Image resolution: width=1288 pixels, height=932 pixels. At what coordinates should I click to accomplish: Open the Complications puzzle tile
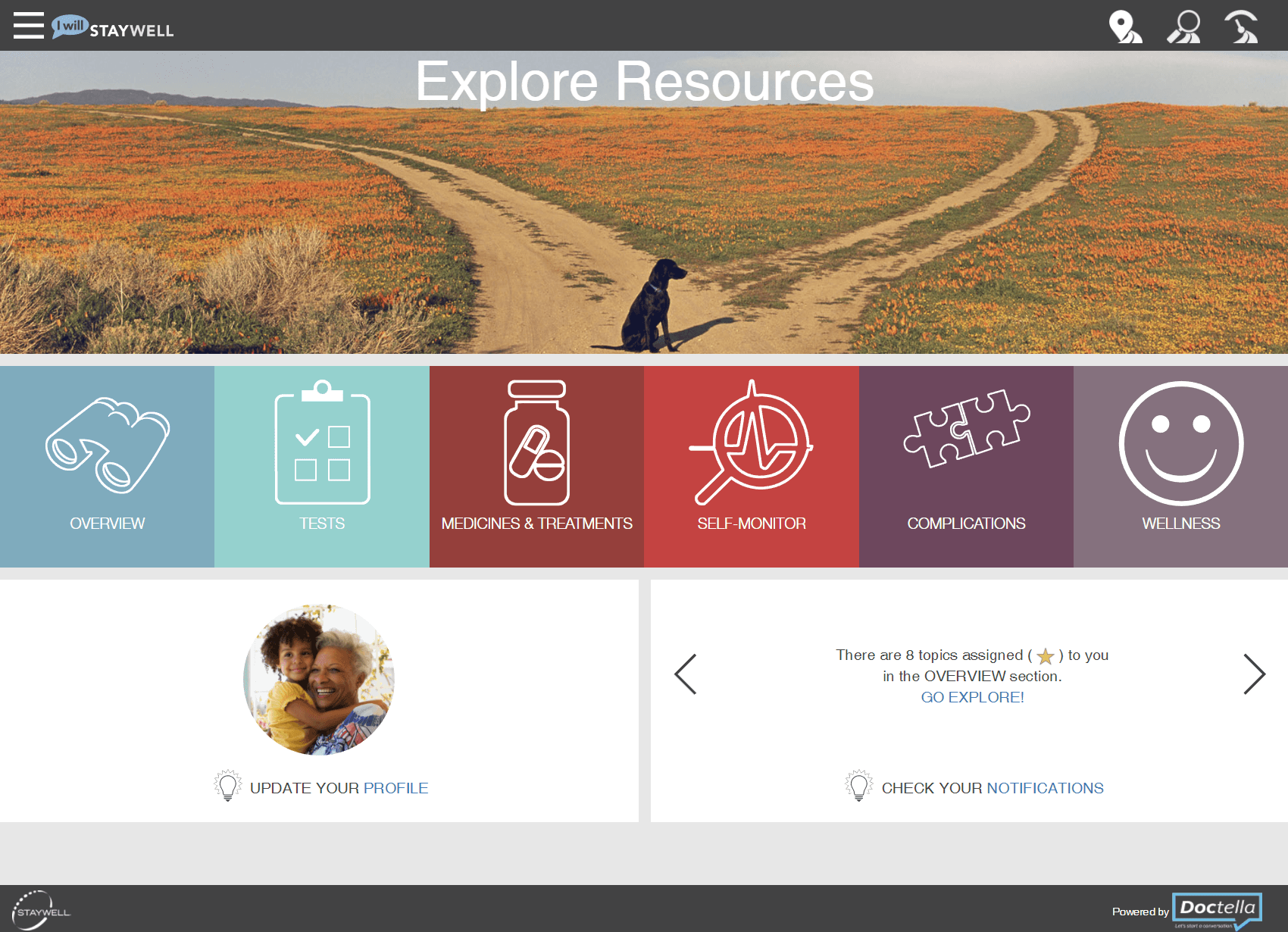pos(966,467)
